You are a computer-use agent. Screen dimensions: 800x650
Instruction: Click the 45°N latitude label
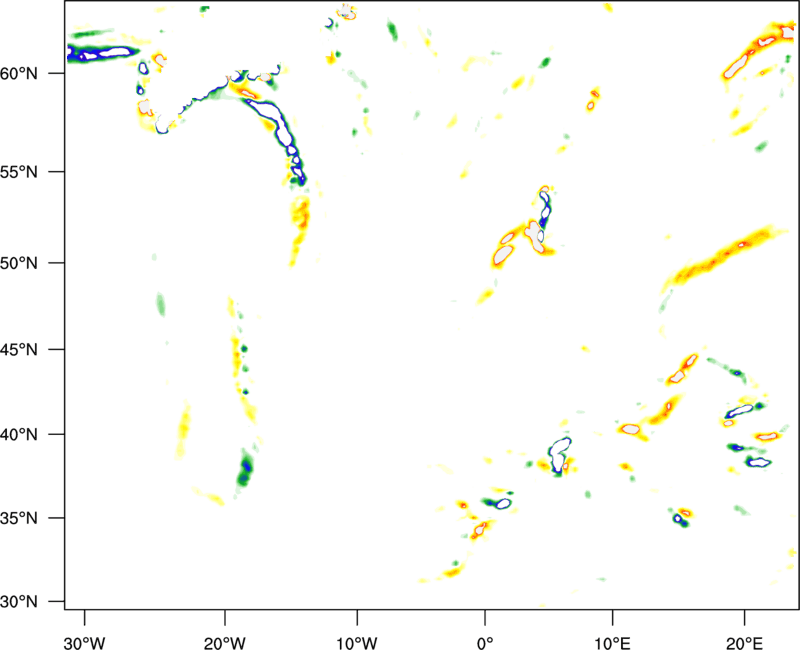click(x=19, y=350)
